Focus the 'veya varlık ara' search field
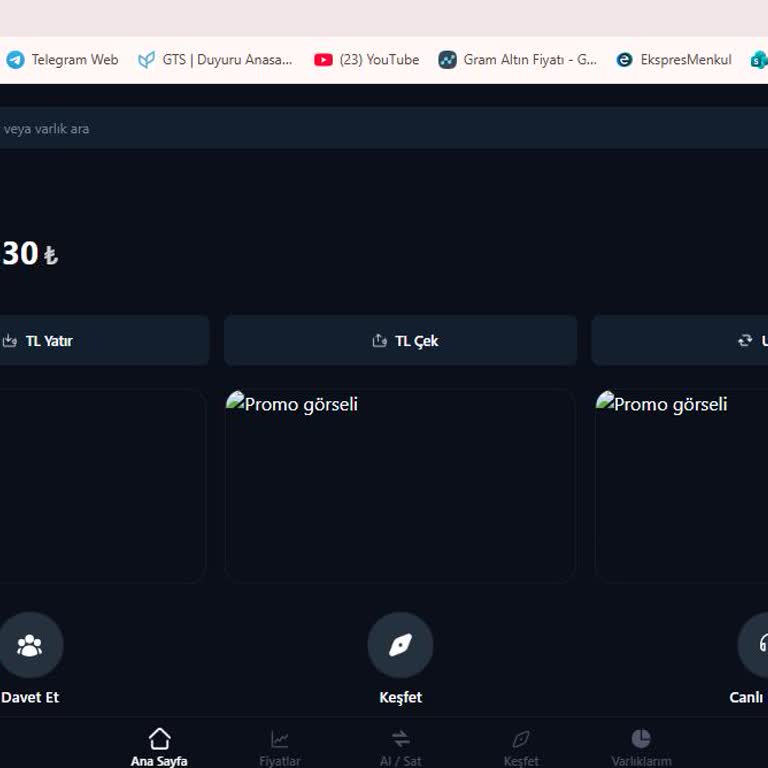The height and width of the screenshot is (768, 768). [x=384, y=128]
